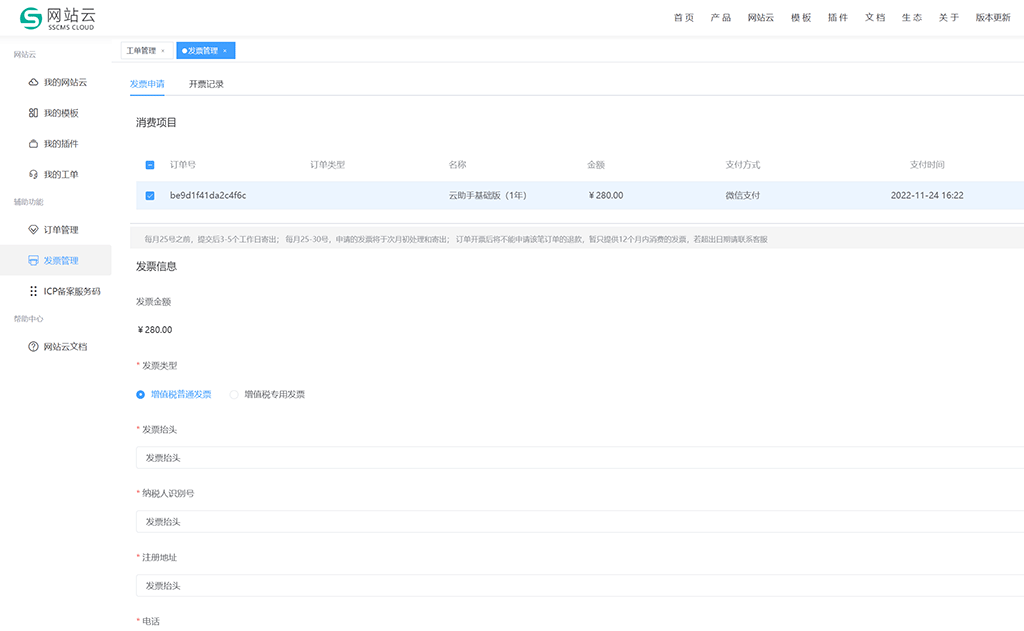Screen dimensions: 1024x631
Task: Click the 网站云文档 help icon
Action: click(33, 346)
